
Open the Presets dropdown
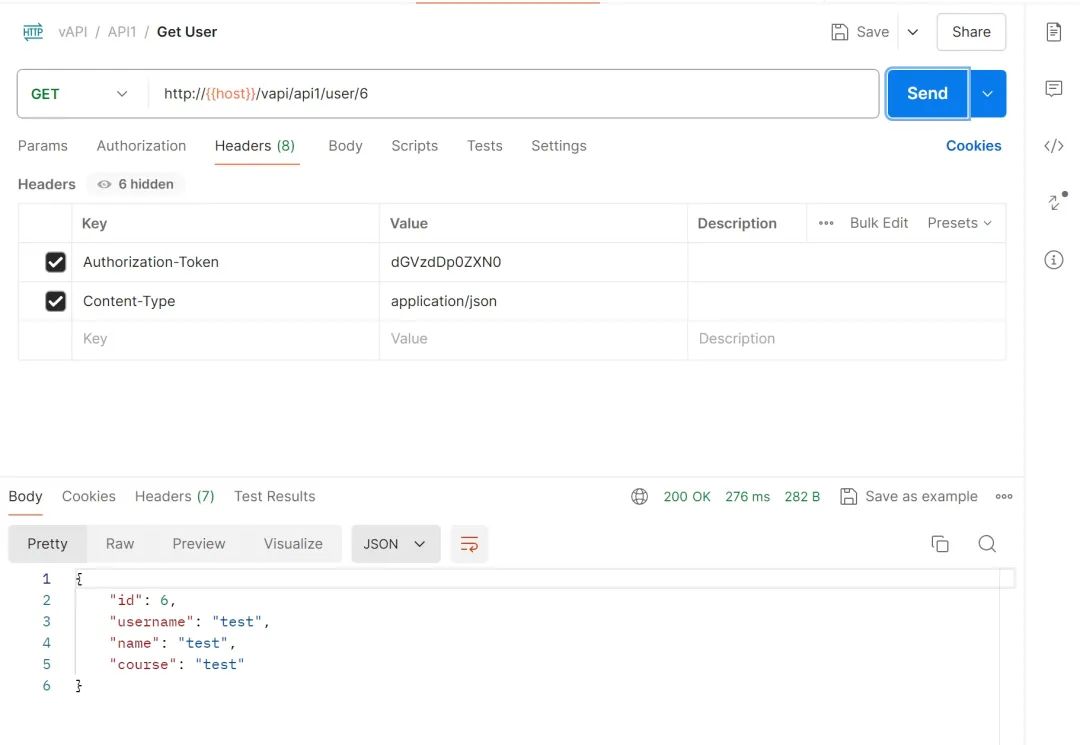[x=959, y=223]
